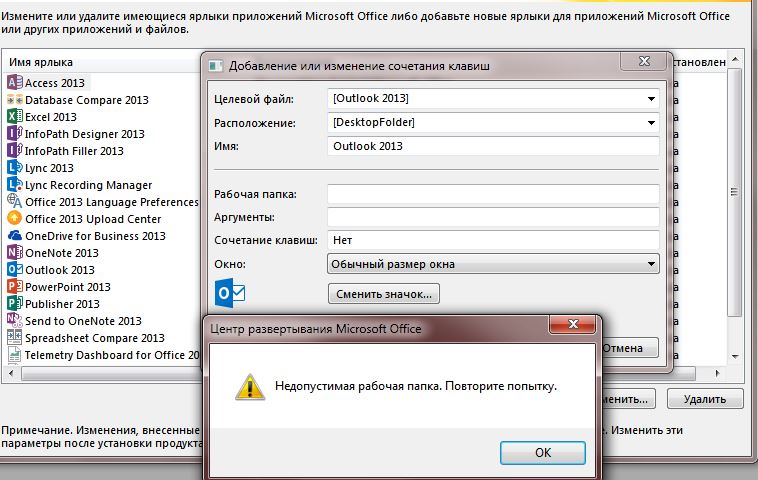Click the Name field containing Outlook 2013

(493, 146)
